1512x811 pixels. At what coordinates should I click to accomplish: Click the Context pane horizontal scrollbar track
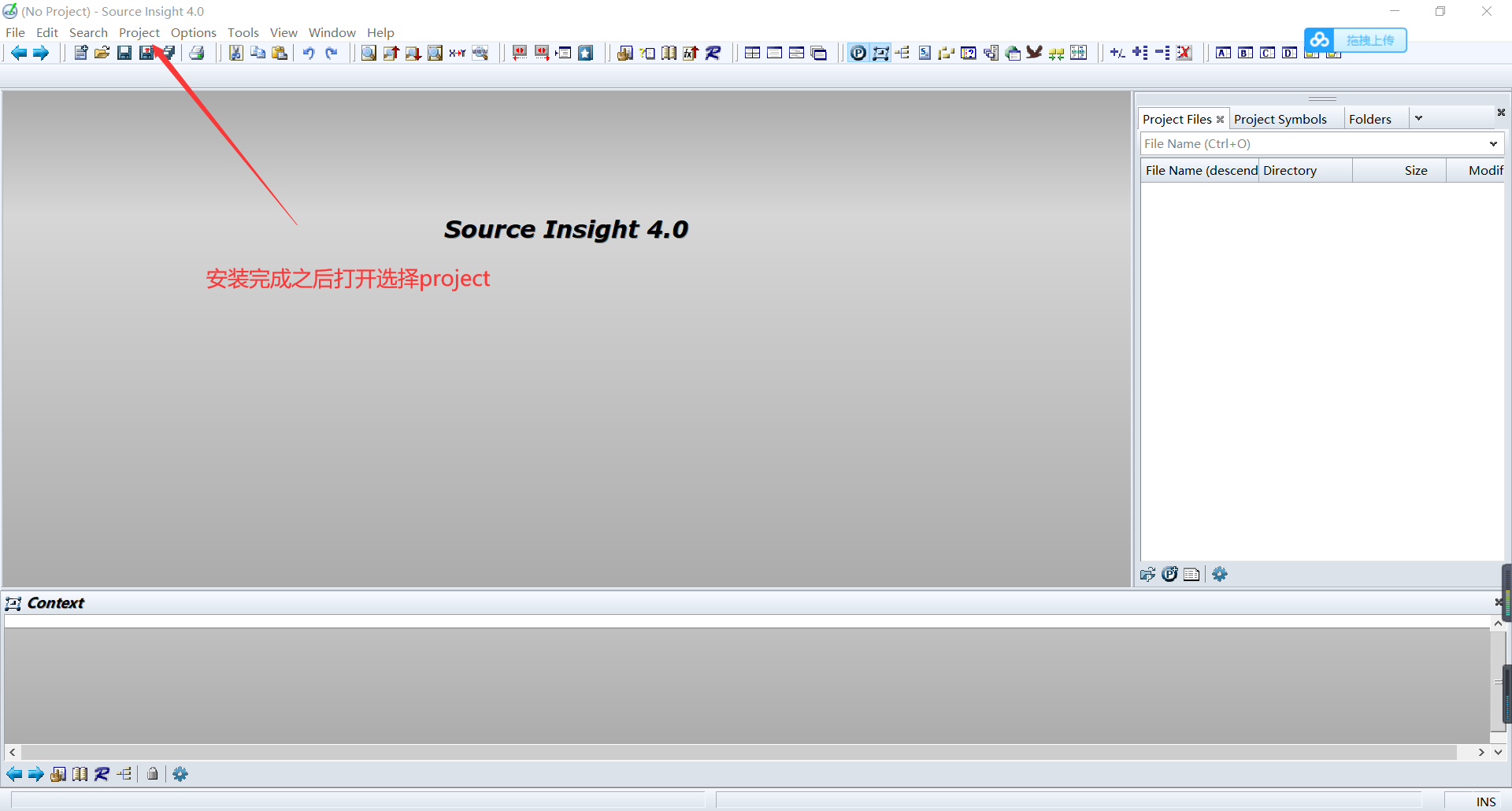click(739, 752)
